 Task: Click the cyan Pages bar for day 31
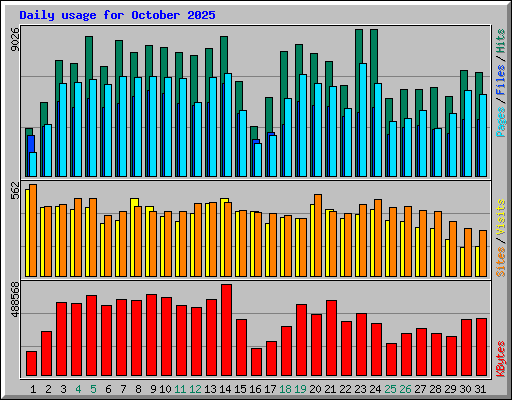click(x=483, y=136)
